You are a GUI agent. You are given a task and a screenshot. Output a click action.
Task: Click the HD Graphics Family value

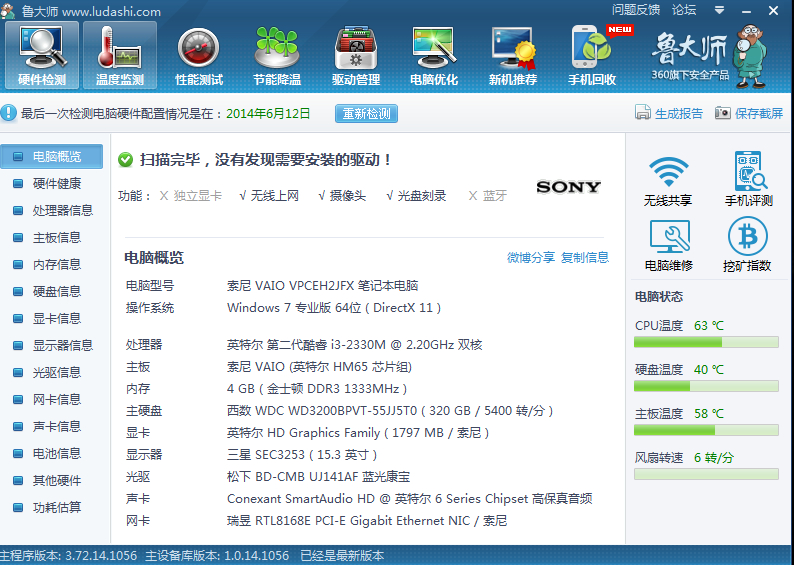(358, 433)
